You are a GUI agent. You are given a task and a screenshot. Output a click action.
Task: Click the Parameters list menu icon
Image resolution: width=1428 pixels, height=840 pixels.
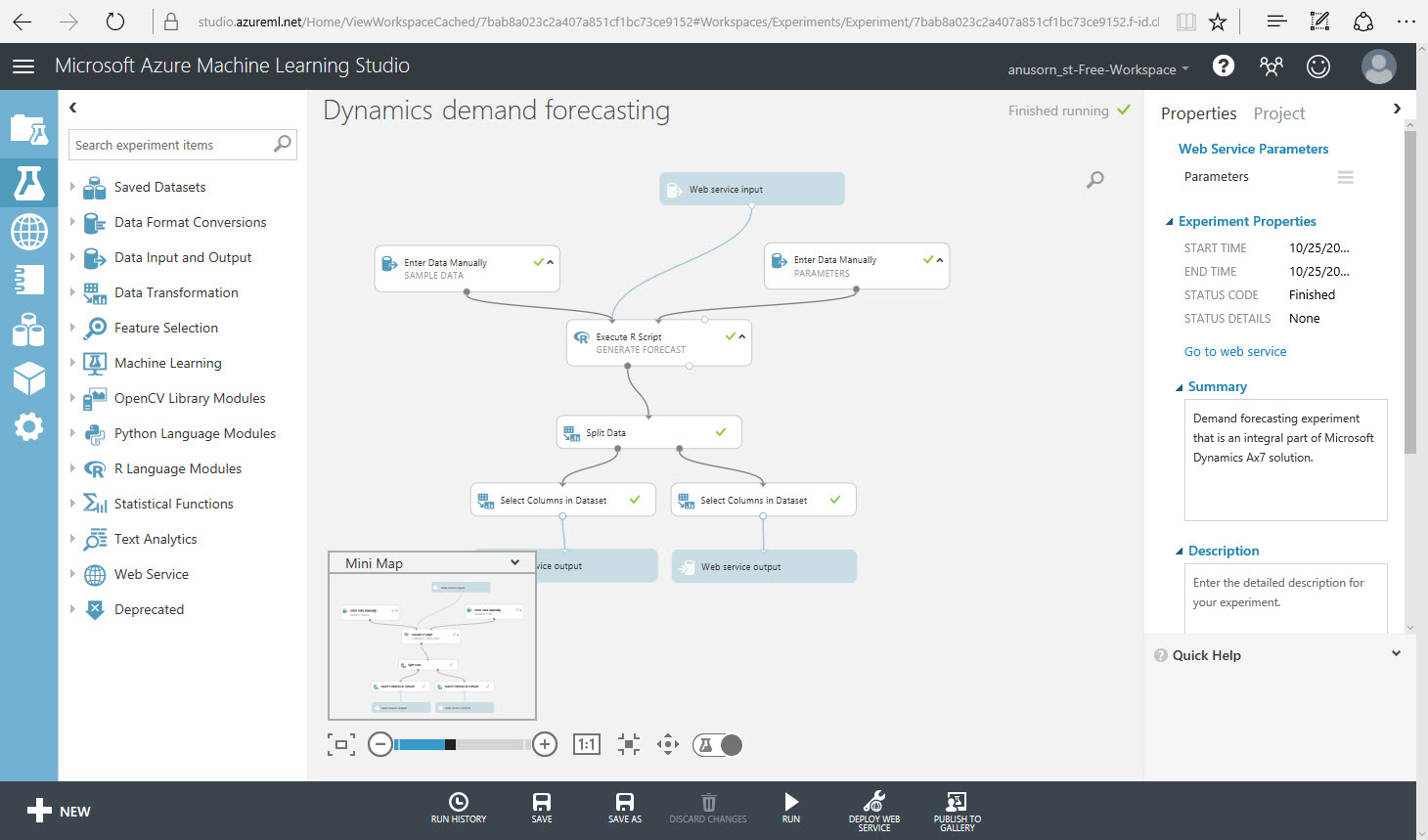pos(1346,177)
